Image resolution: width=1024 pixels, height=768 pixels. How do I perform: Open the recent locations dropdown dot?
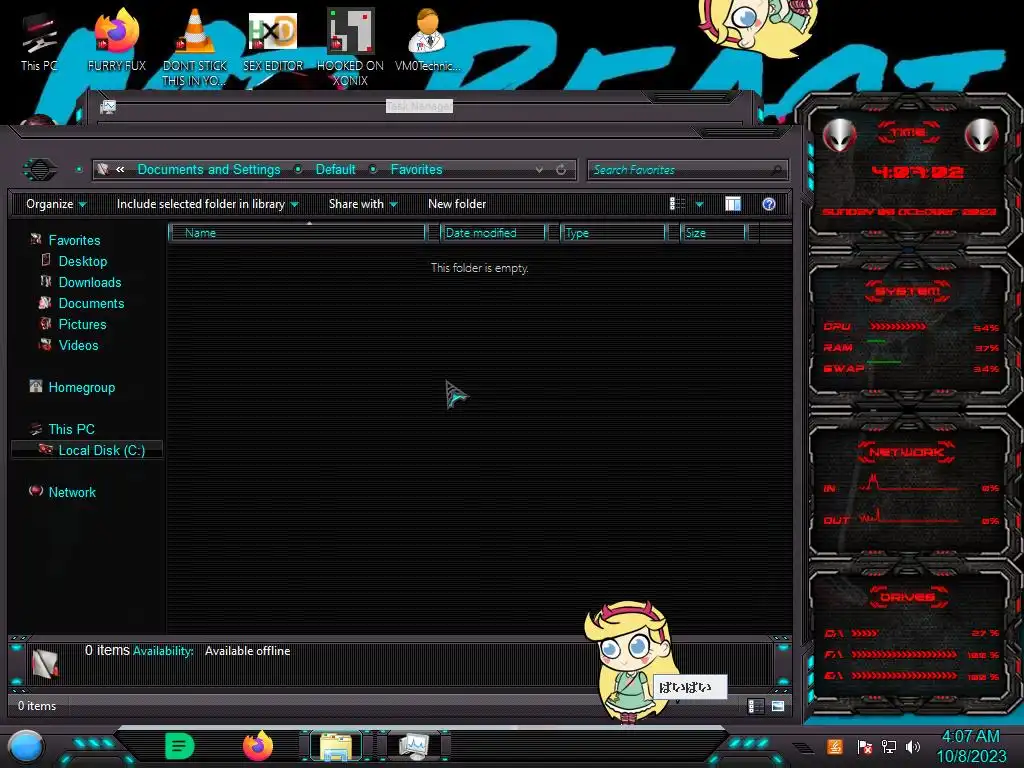(79, 170)
